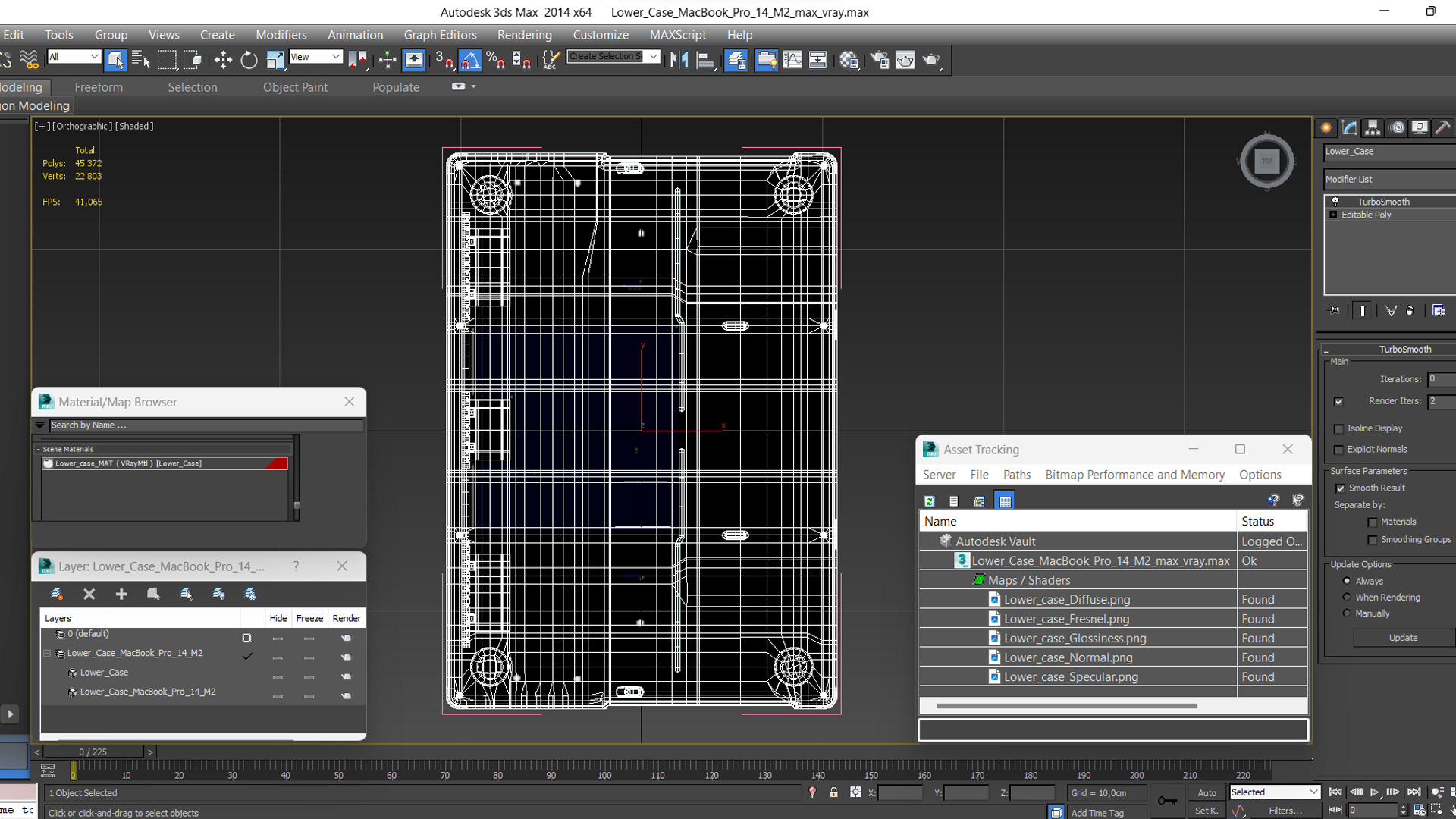Expand Editable Poly in modifier stack
The width and height of the screenshot is (1456, 819).
(1333, 215)
